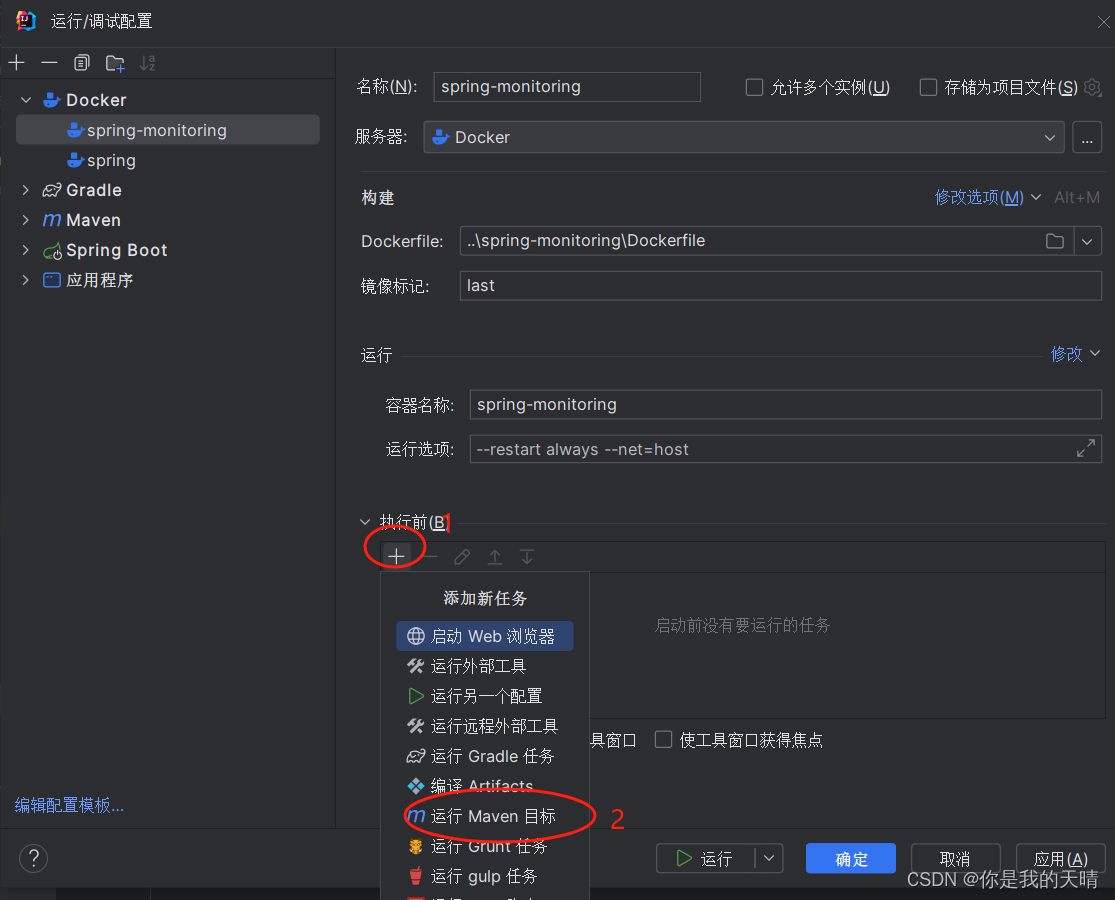Add a before-launch task (plus)
Screen dimensions: 1115x900
[396, 556]
